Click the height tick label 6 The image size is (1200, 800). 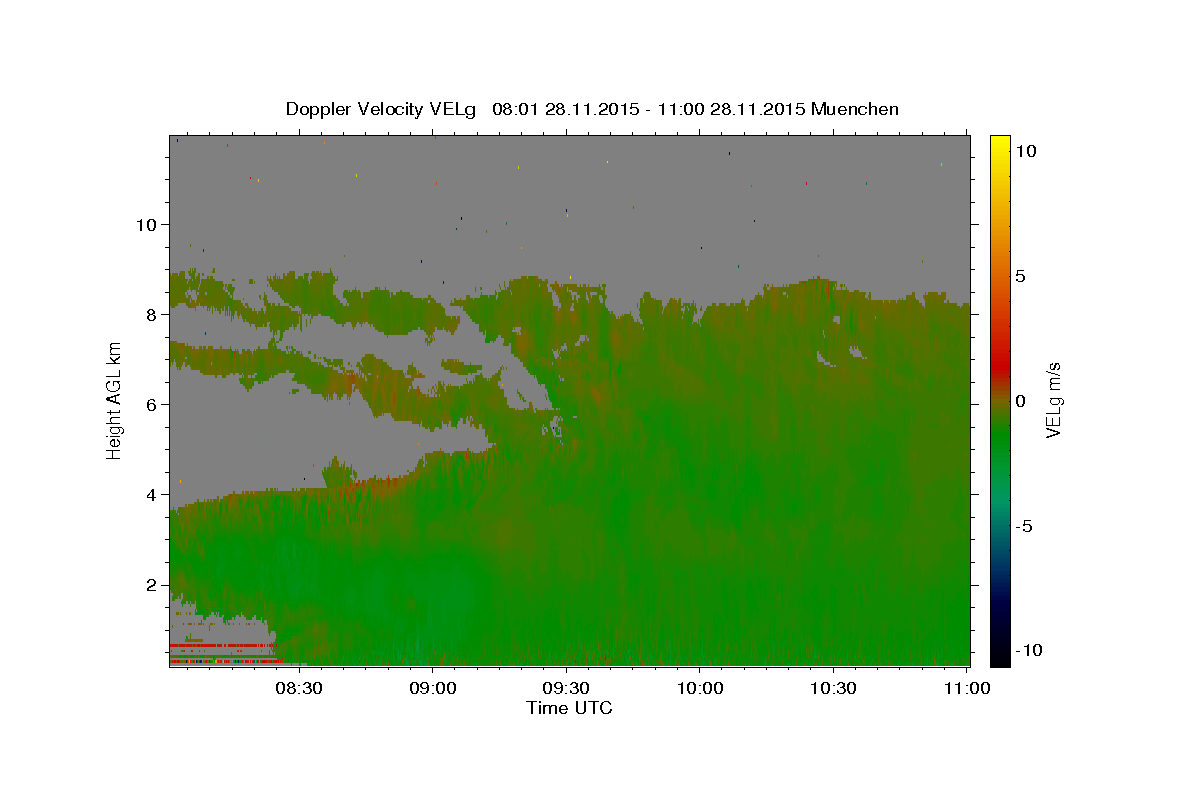pyautogui.click(x=151, y=404)
